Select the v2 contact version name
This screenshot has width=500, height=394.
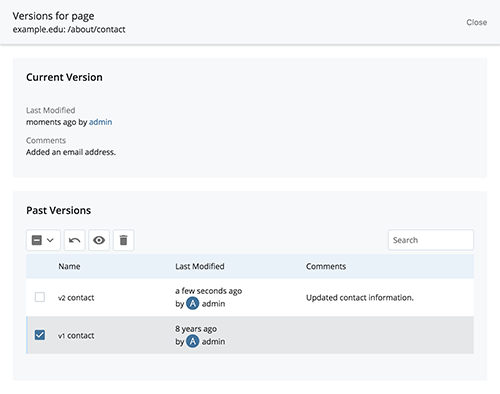76,298
